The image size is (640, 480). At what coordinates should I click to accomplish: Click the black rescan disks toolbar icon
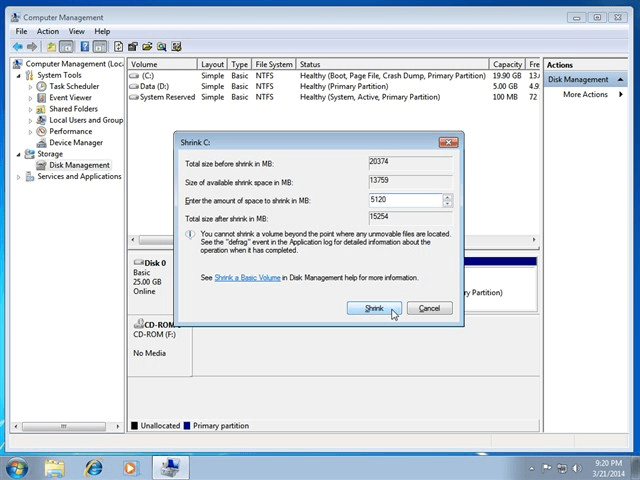(133, 47)
